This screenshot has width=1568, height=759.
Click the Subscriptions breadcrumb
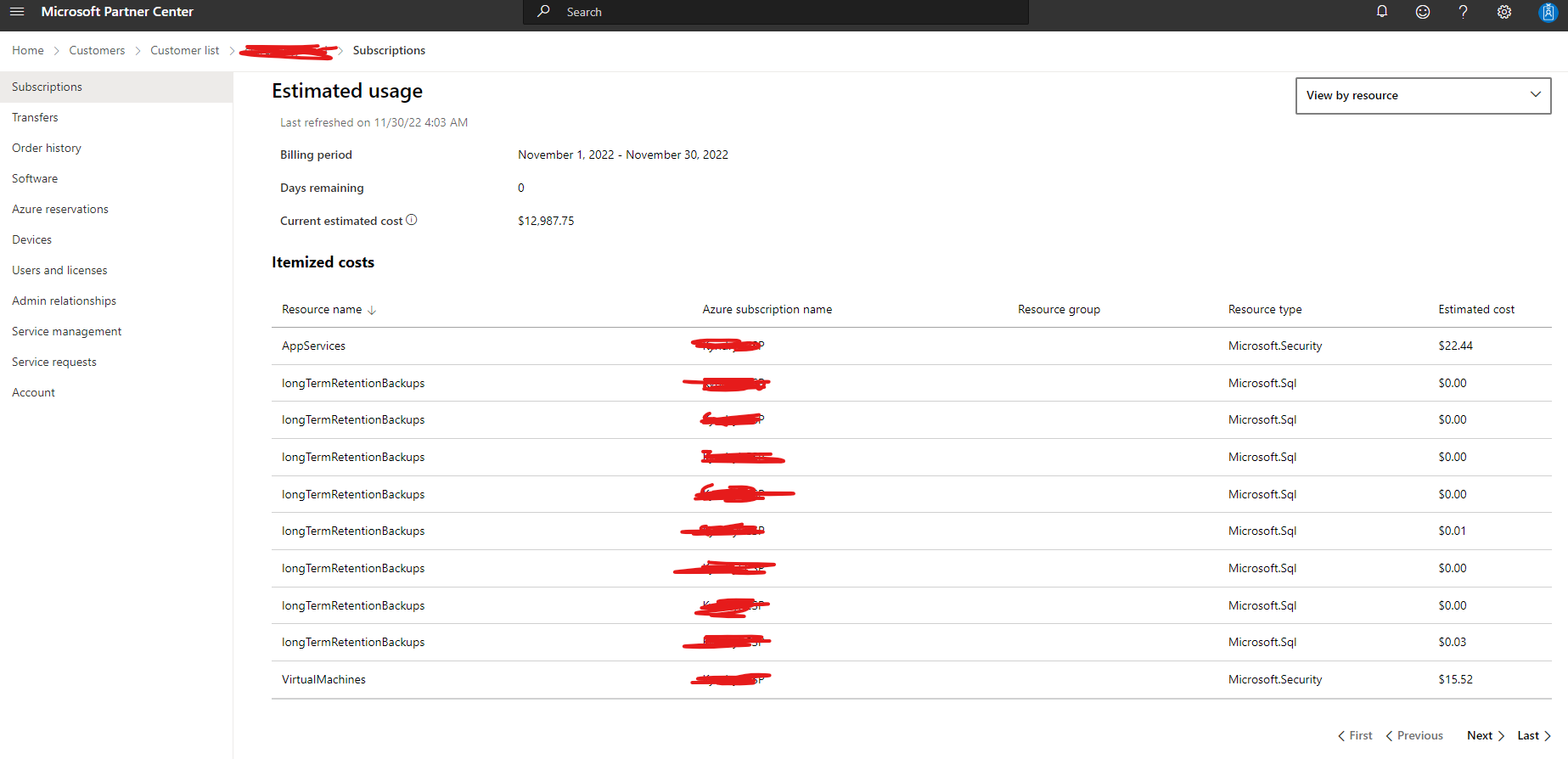point(389,50)
